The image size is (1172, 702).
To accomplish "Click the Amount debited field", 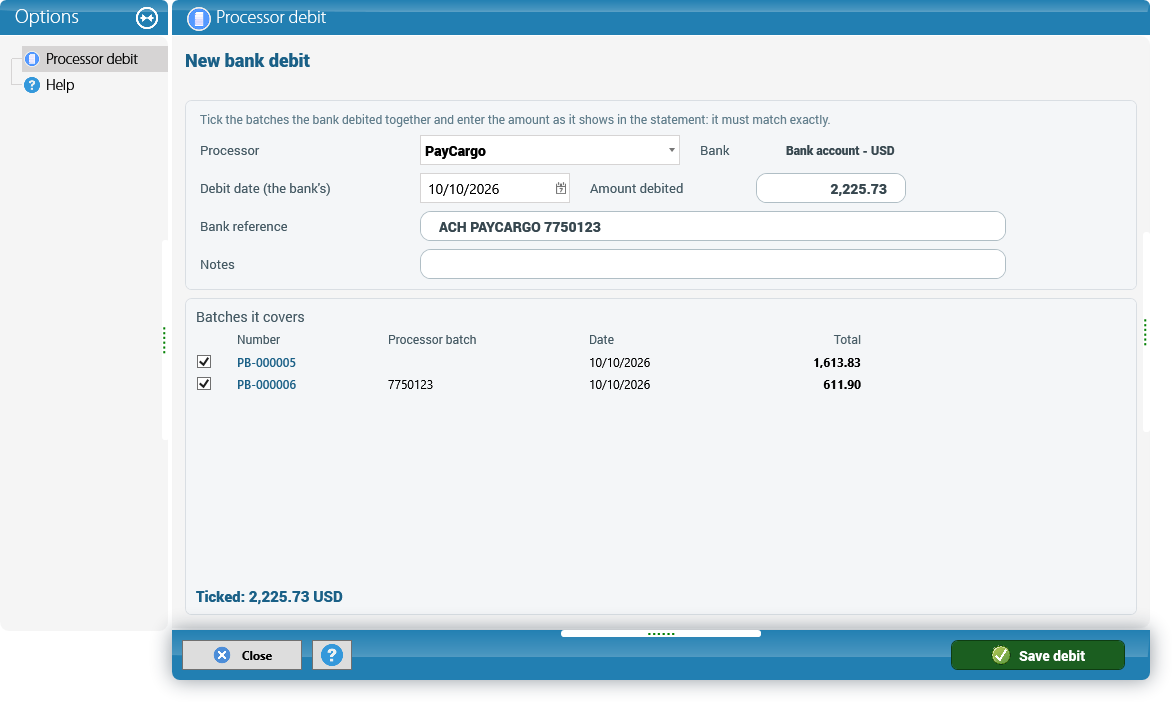I will 830,188.
